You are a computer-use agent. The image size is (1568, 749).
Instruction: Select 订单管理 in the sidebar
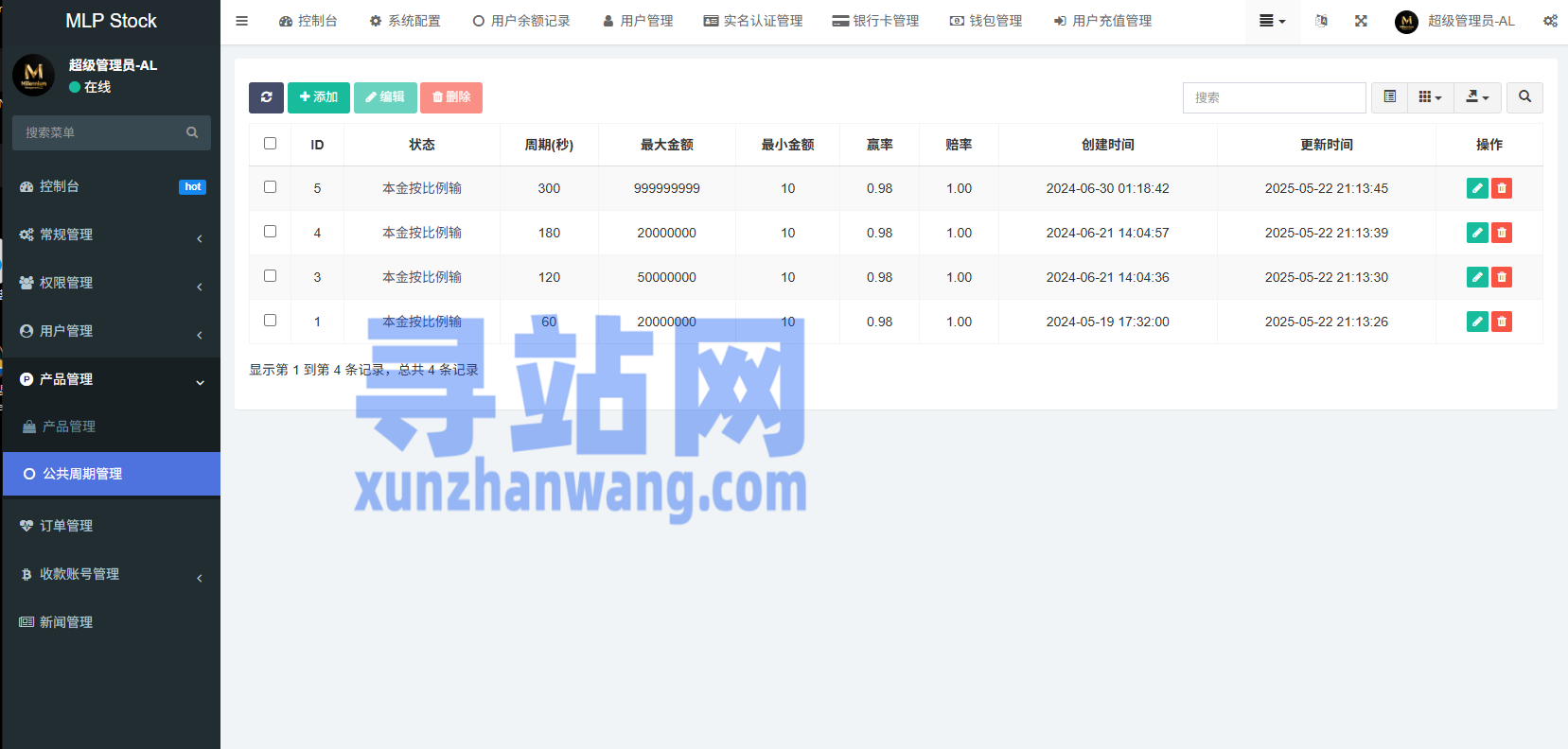coord(66,526)
